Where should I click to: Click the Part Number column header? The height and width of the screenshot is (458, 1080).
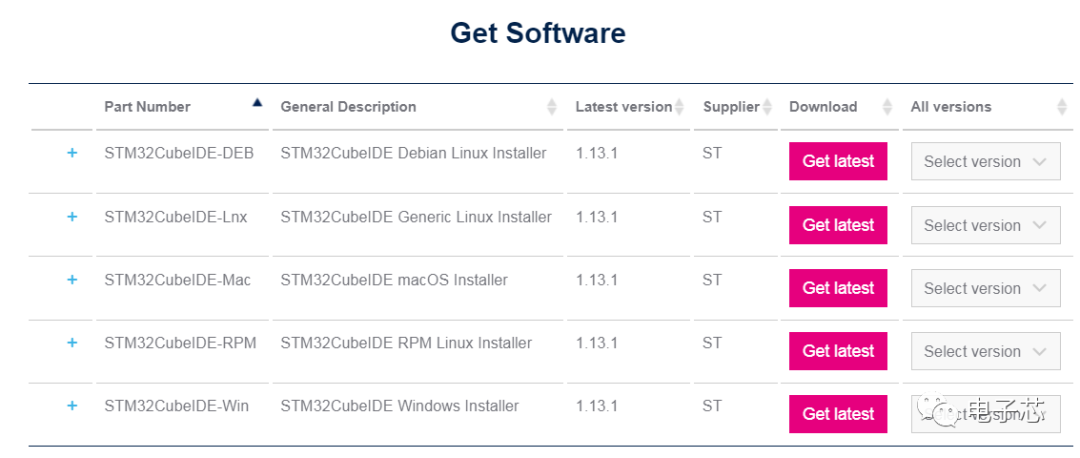point(147,107)
